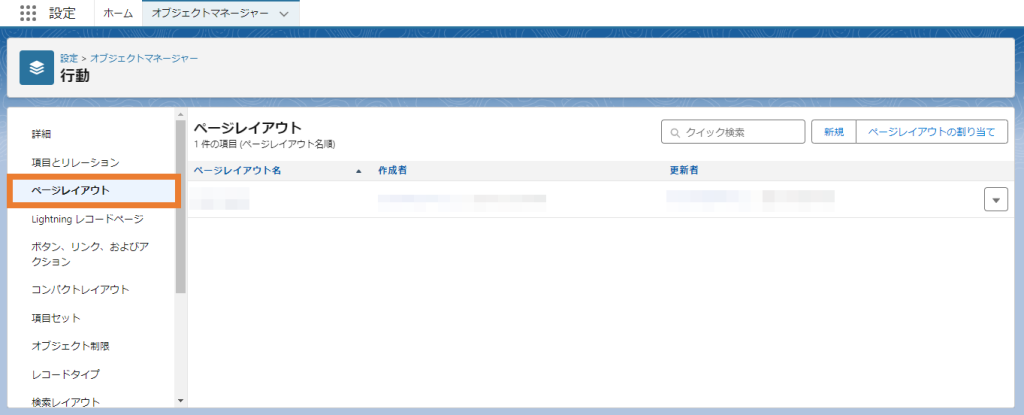1024x415 pixels.
Task: Select the オブジェクトマネージャー tab
Action: pyautogui.click(x=208, y=14)
